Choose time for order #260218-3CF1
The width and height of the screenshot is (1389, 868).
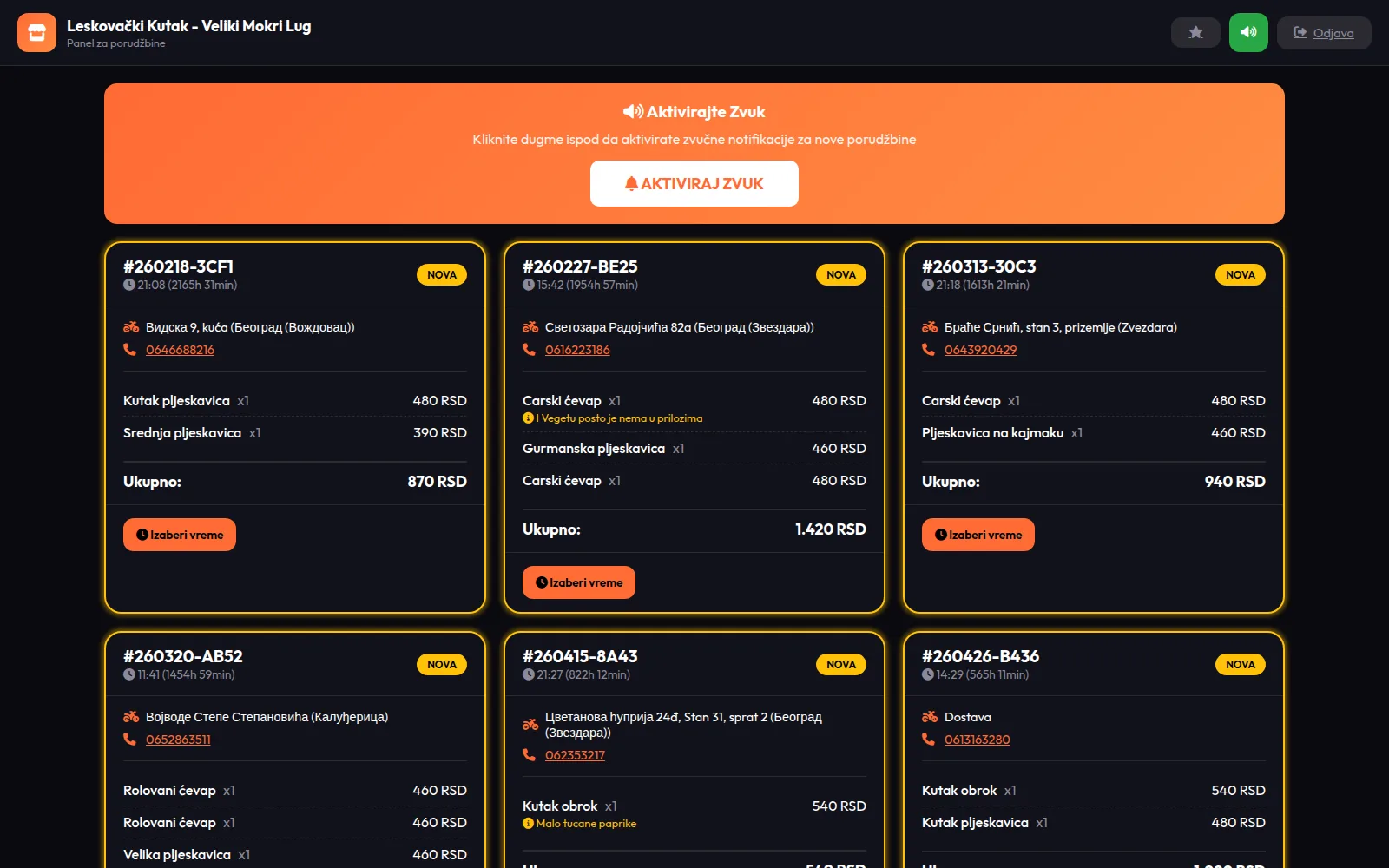coord(180,535)
